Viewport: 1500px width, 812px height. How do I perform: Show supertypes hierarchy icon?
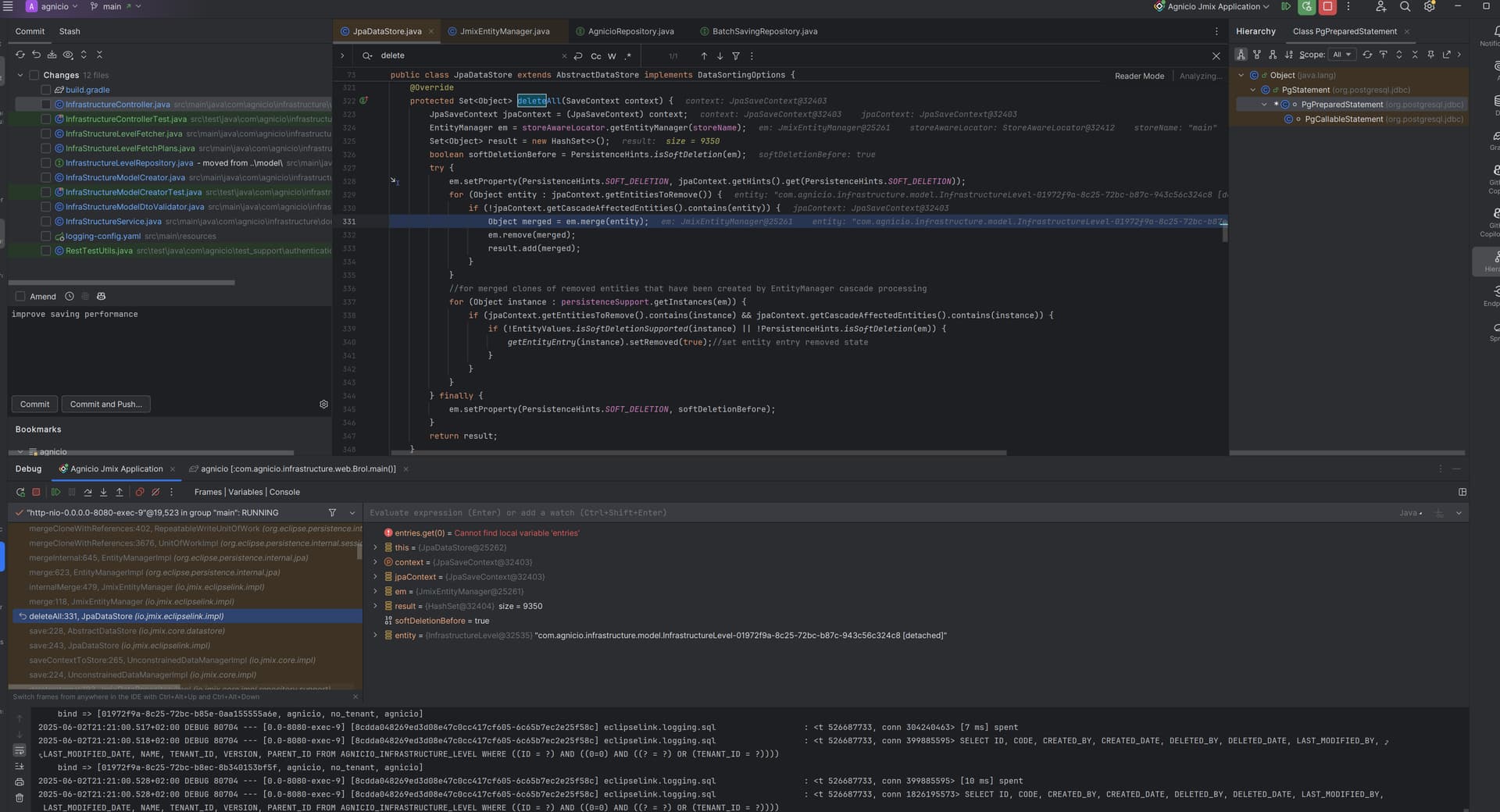(1256, 55)
